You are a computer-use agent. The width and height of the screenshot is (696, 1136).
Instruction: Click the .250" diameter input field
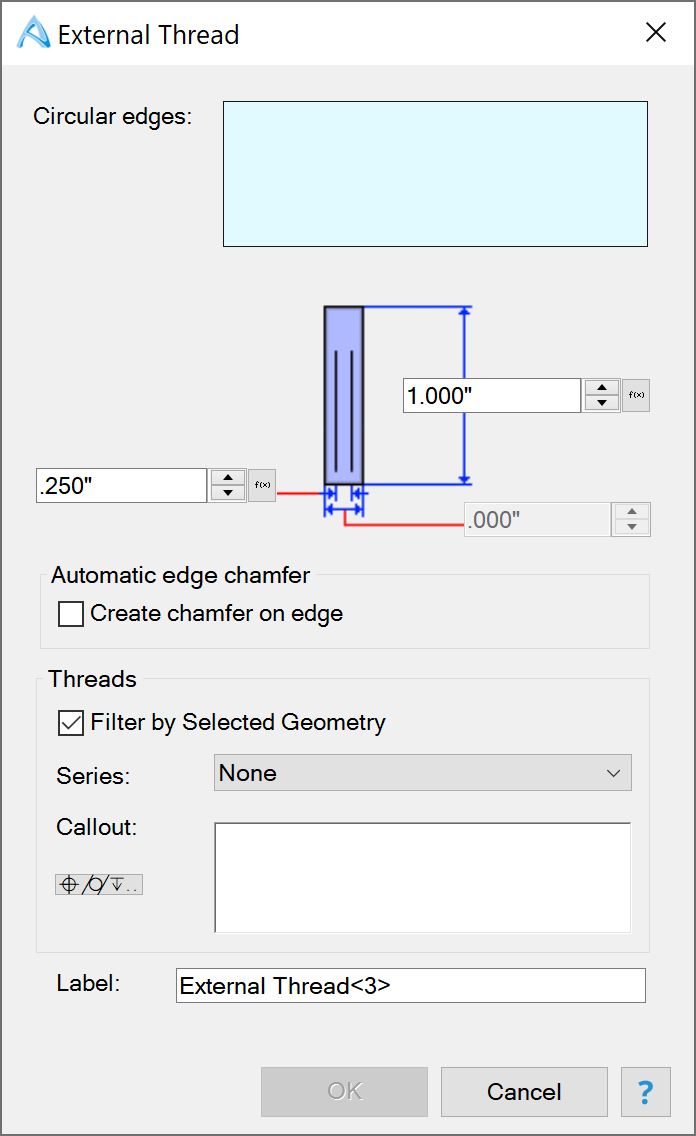coord(122,485)
